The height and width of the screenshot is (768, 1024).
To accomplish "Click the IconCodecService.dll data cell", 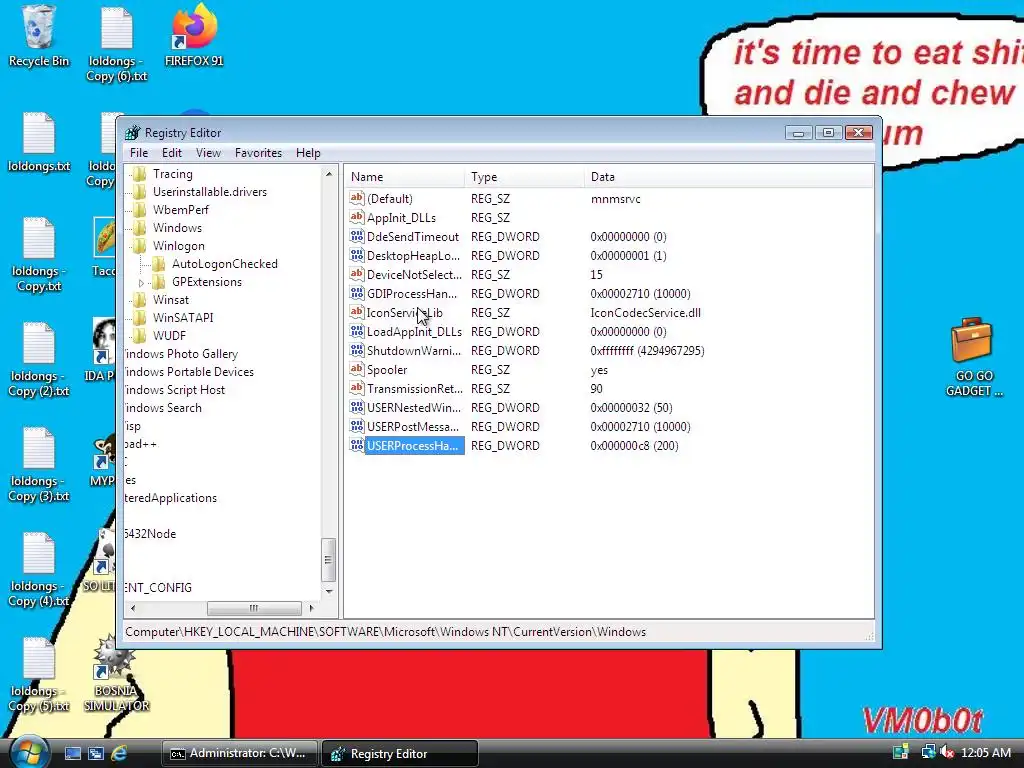I will pyautogui.click(x=645, y=313).
